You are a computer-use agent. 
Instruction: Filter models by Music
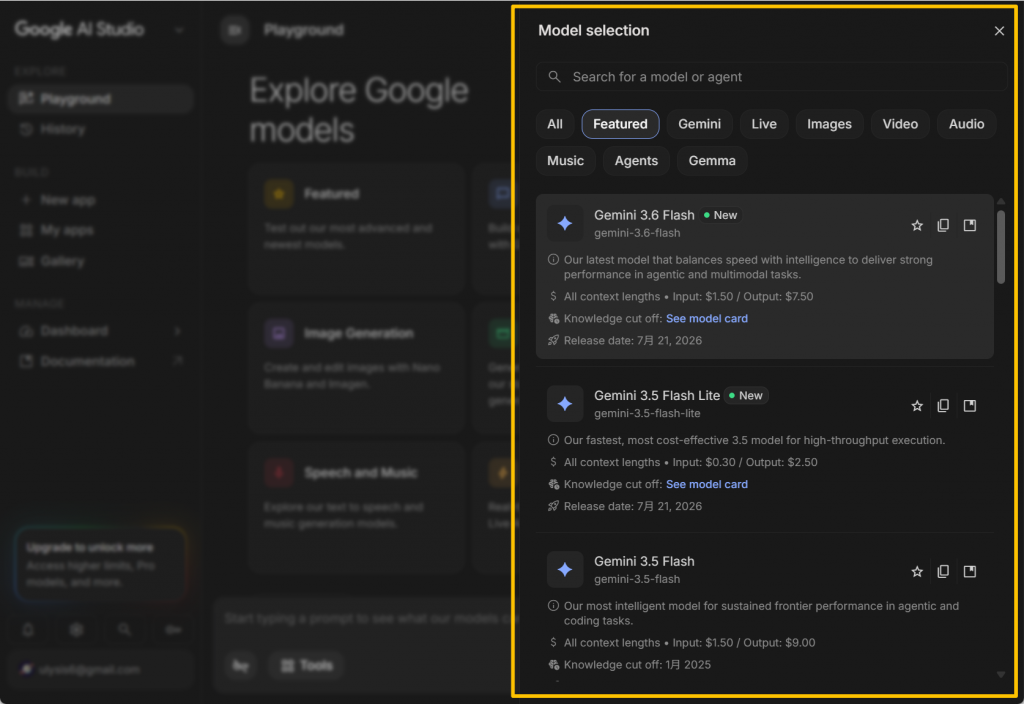pyautogui.click(x=566, y=161)
